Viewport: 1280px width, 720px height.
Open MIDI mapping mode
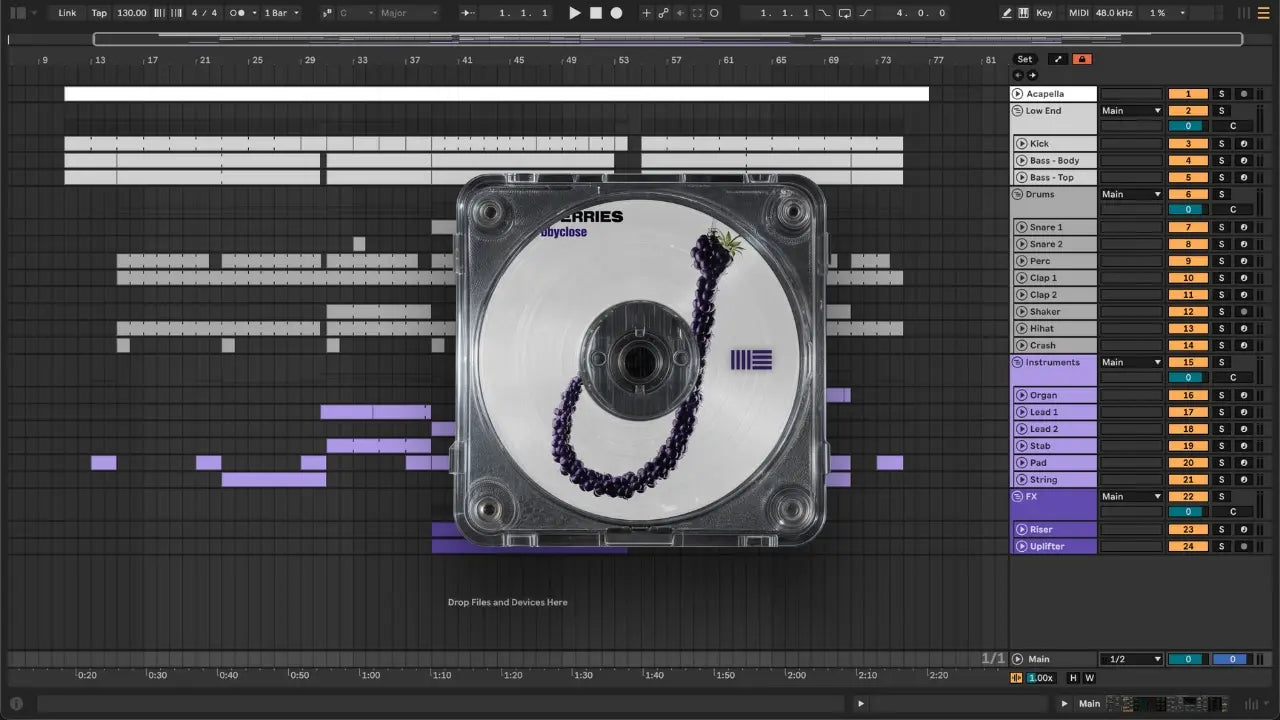[x=1078, y=13]
